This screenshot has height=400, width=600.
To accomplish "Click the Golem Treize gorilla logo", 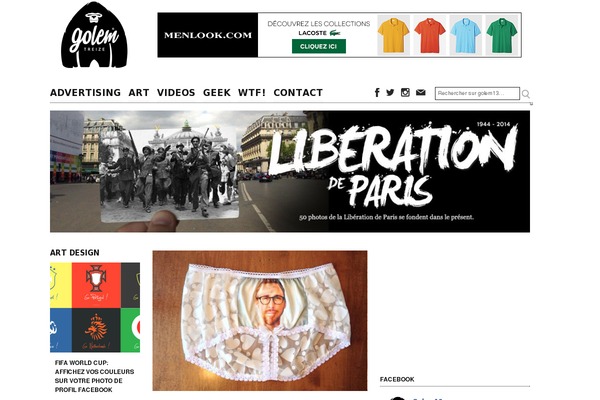I will (94, 35).
